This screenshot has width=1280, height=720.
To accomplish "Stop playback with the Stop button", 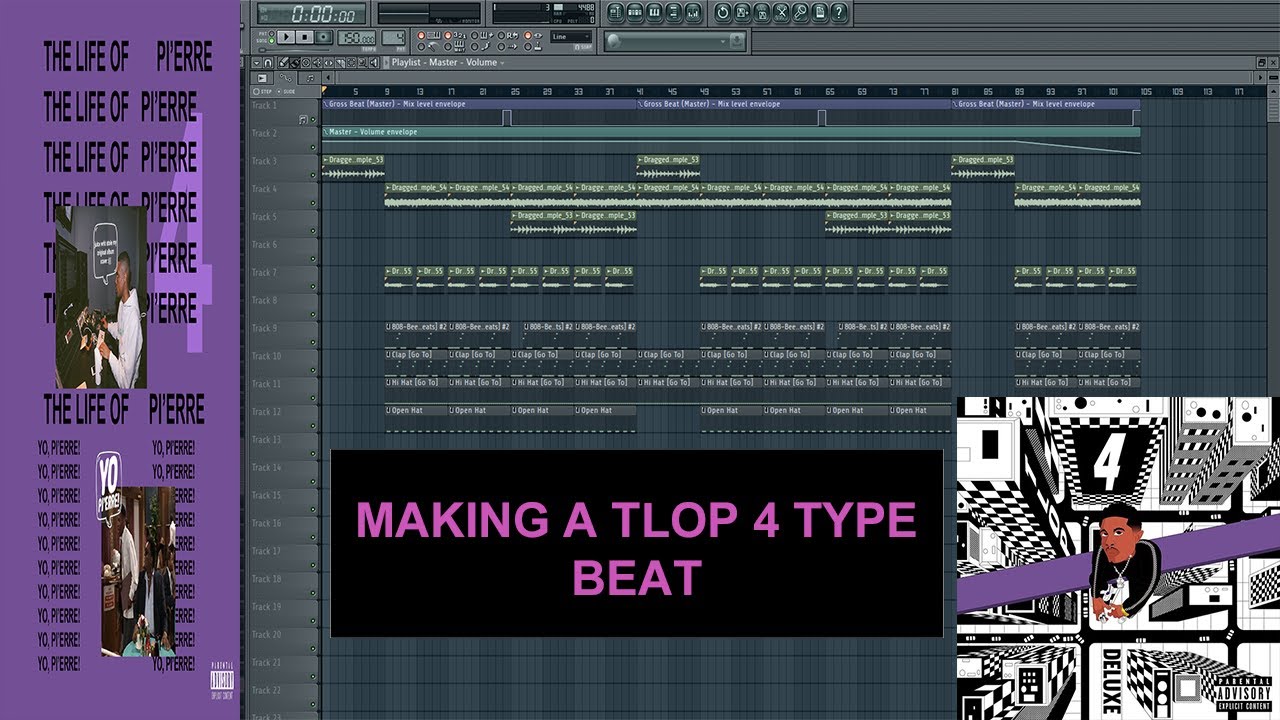I will tap(305, 37).
